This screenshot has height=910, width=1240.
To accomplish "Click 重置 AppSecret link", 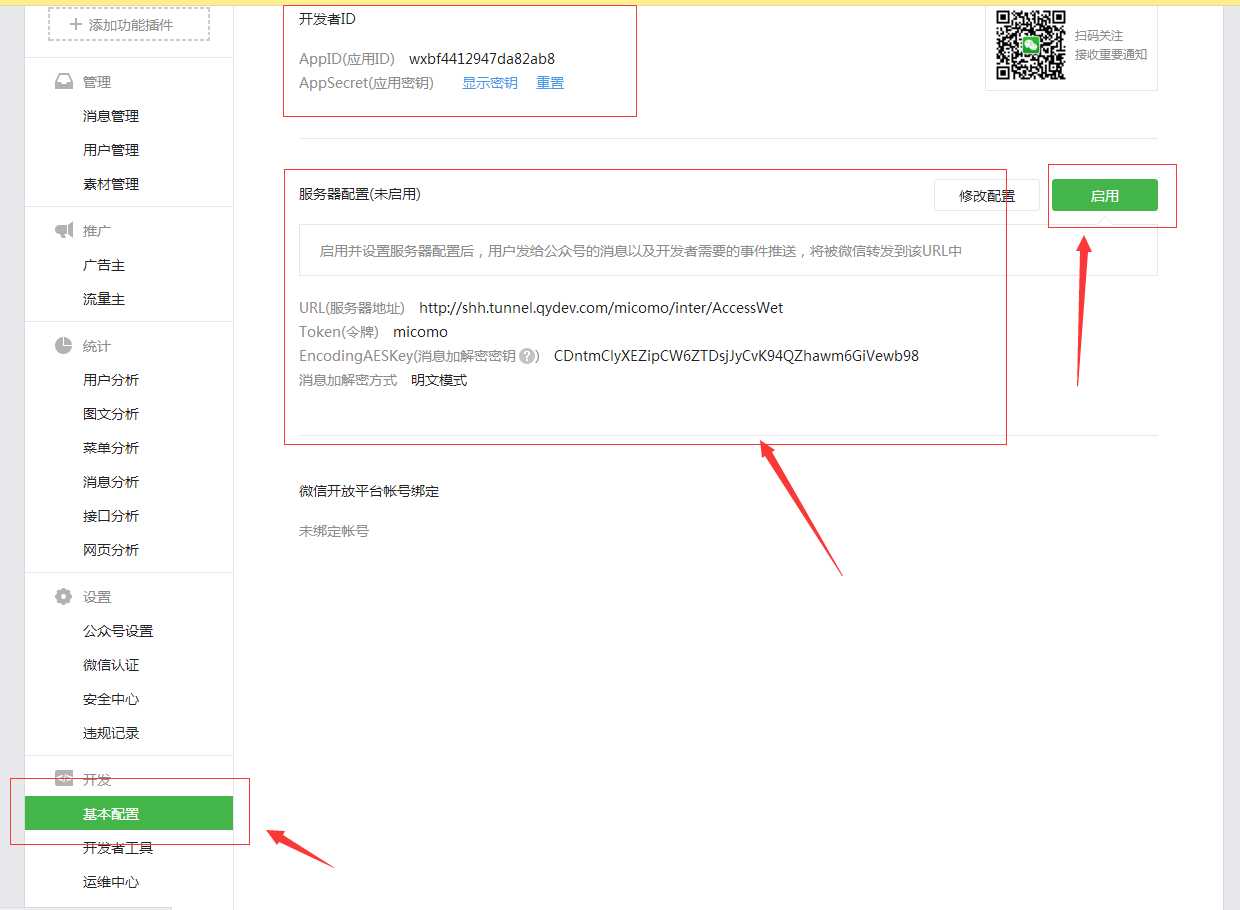I will 550,83.
